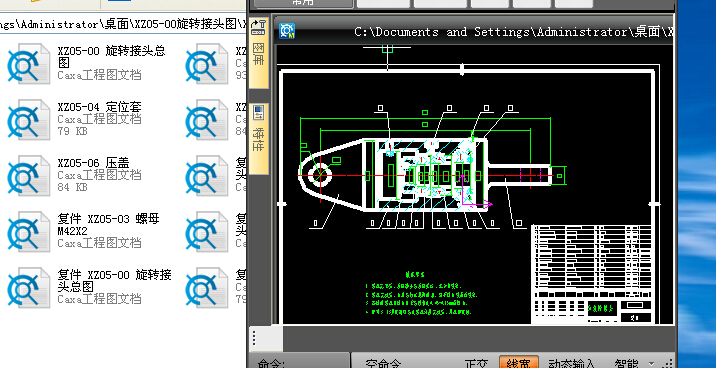Click the pivot hole circle at the red centerline crossing
The height and width of the screenshot is (368, 716).
pos(320,175)
